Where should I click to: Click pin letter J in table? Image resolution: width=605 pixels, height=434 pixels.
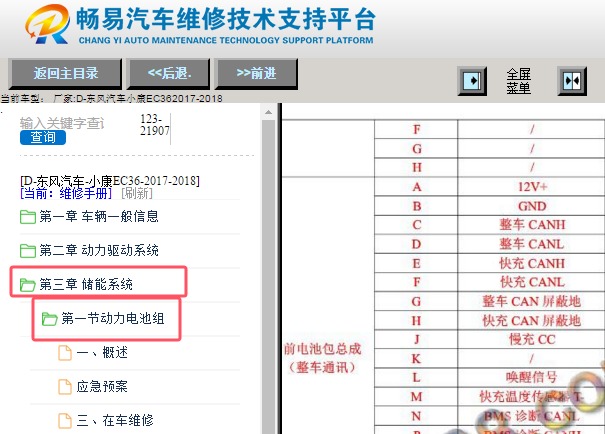(416, 339)
